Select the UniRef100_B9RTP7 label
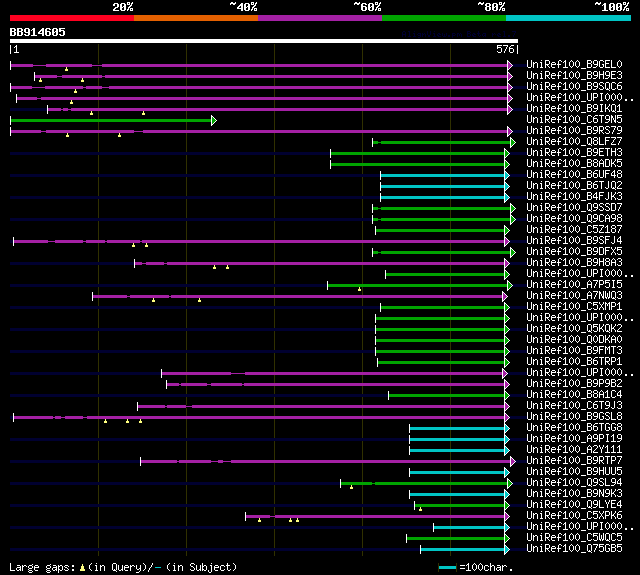Image resolution: width=640 pixels, height=575 pixels. click(x=574, y=461)
